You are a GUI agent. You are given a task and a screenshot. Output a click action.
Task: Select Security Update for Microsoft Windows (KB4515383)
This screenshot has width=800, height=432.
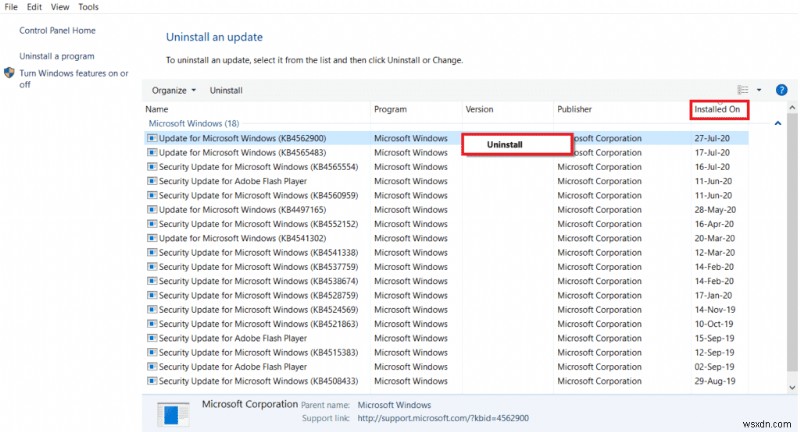point(259,352)
